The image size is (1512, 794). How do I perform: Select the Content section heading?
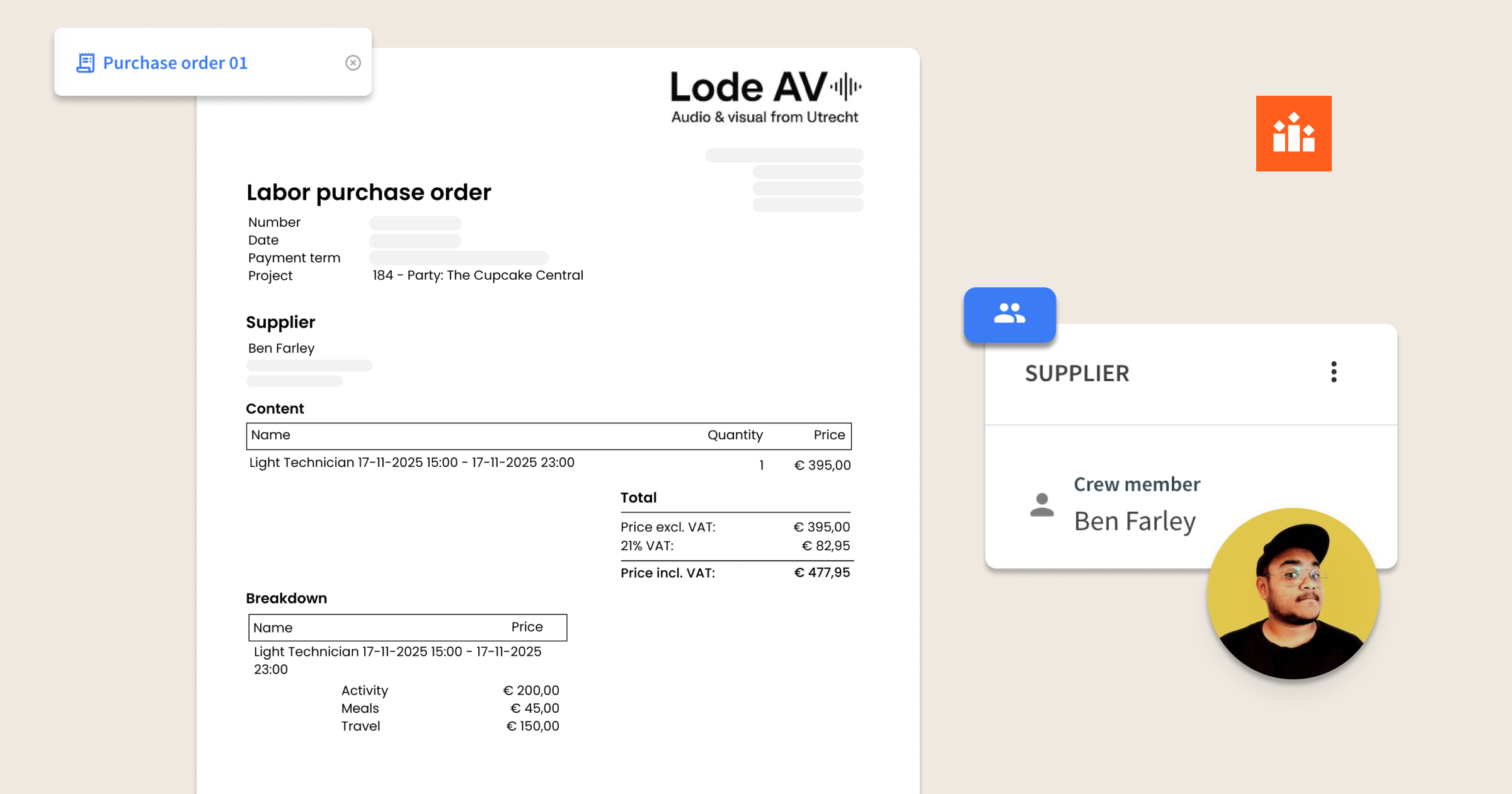275,408
